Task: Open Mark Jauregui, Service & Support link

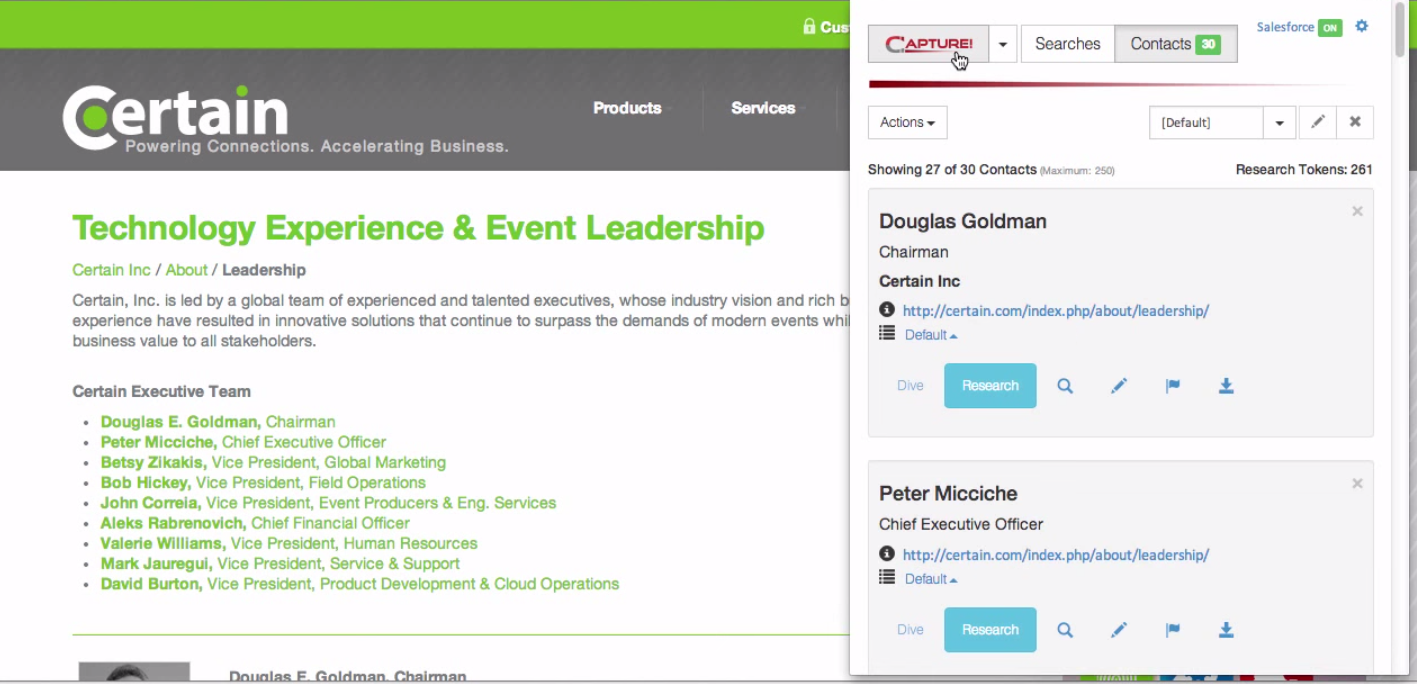Action: [280, 564]
